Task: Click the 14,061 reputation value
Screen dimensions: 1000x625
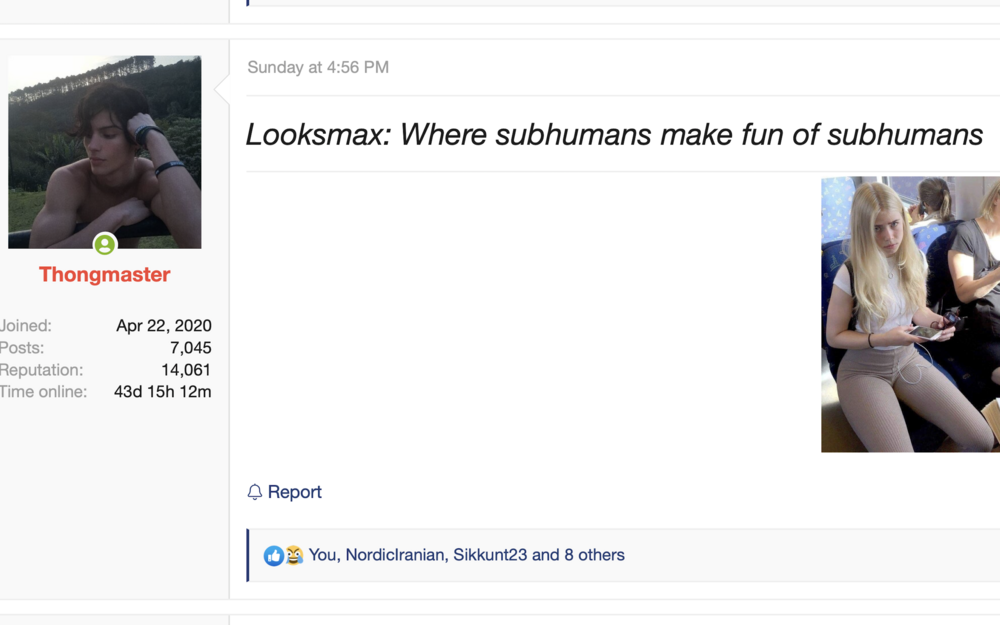Action: pyautogui.click(x=186, y=370)
